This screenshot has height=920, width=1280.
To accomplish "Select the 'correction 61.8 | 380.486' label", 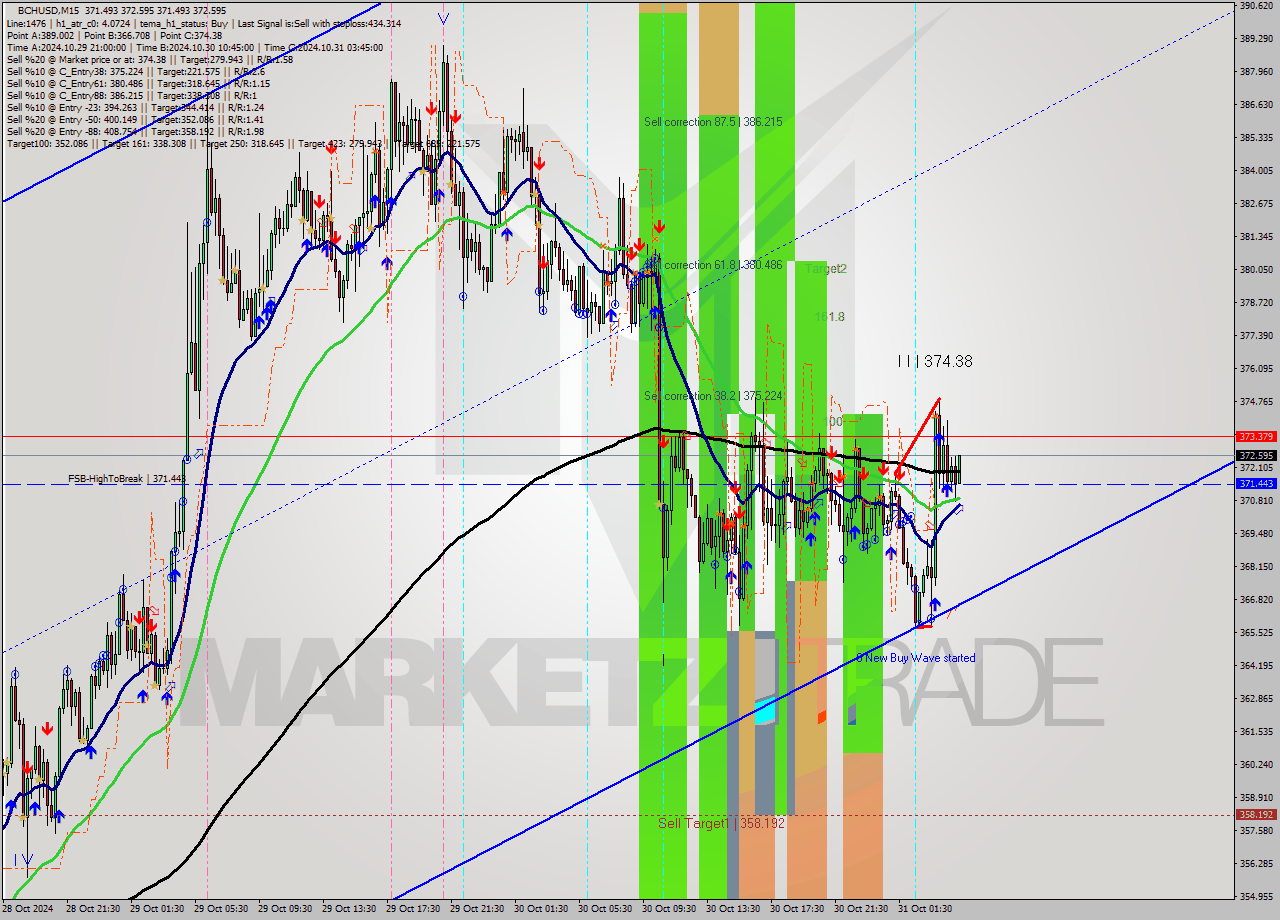I will [x=723, y=265].
